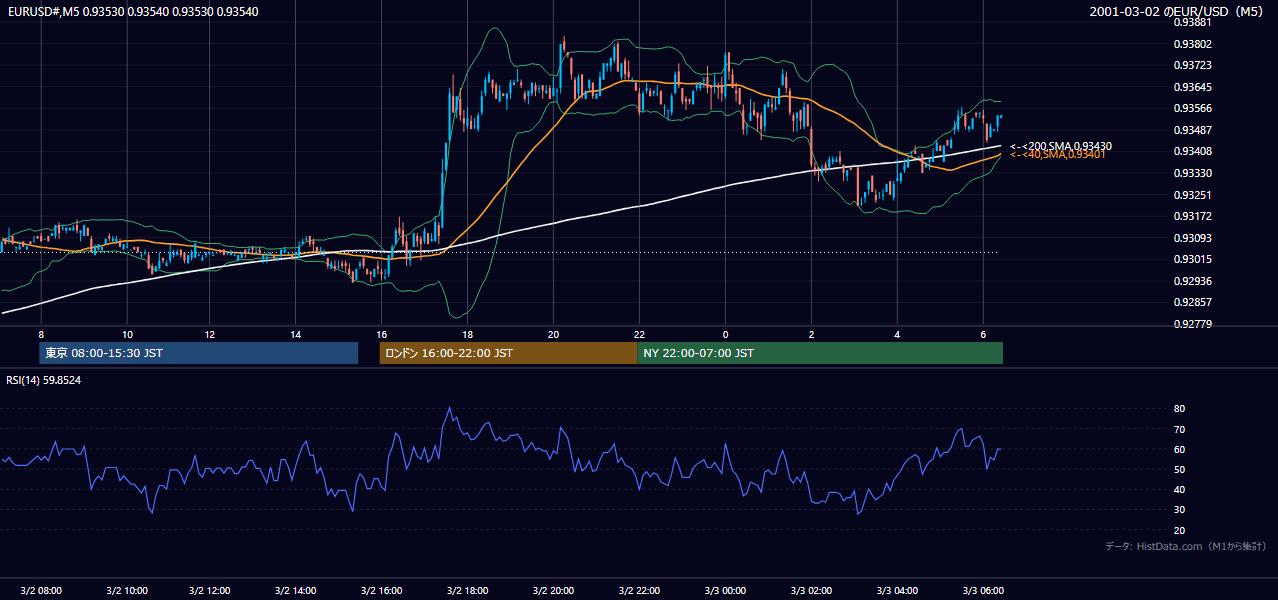
Task: Click price axis value 0.92857
Action: coord(1193,302)
